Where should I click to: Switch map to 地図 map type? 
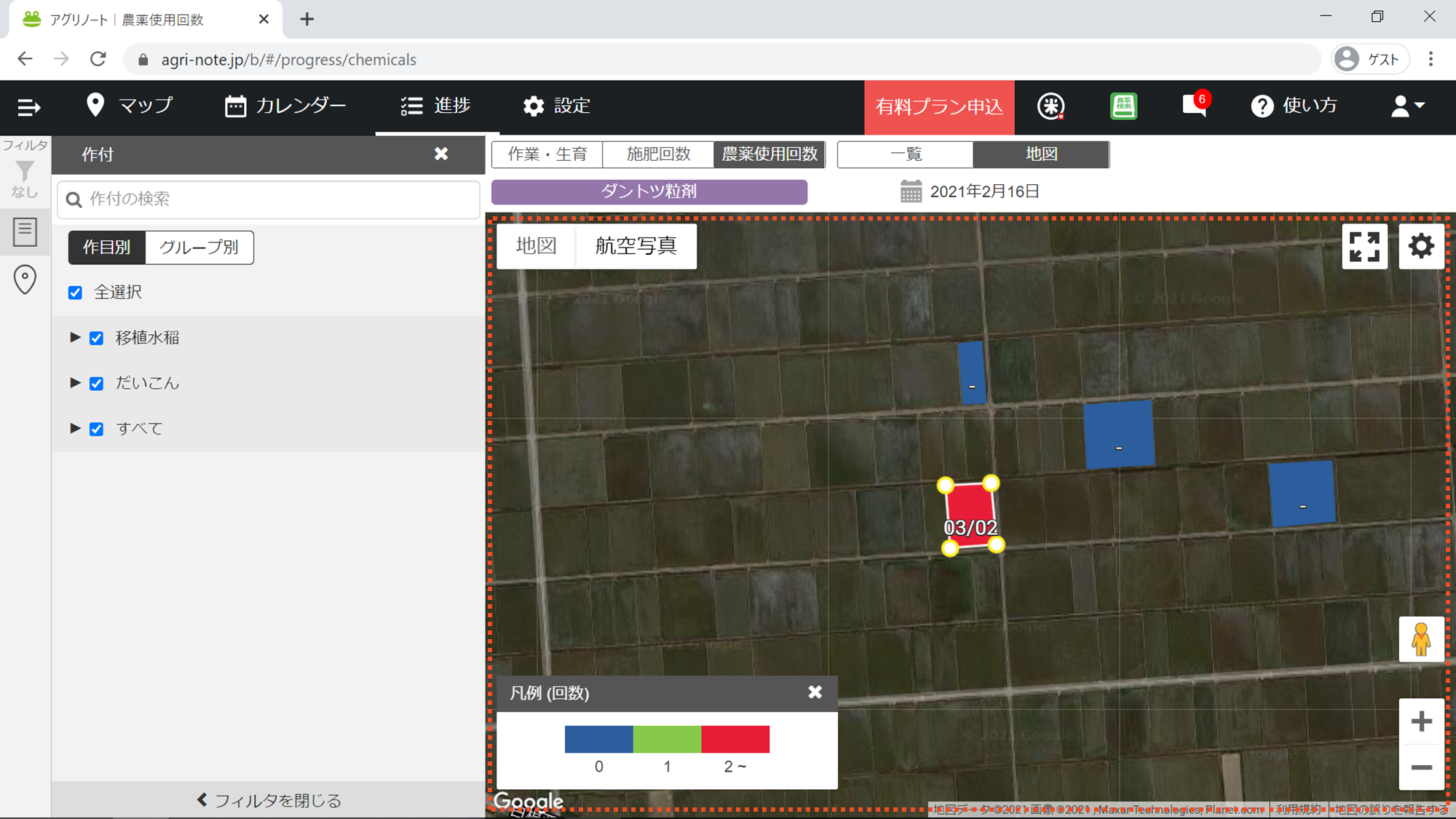pyautogui.click(x=536, y=246)
